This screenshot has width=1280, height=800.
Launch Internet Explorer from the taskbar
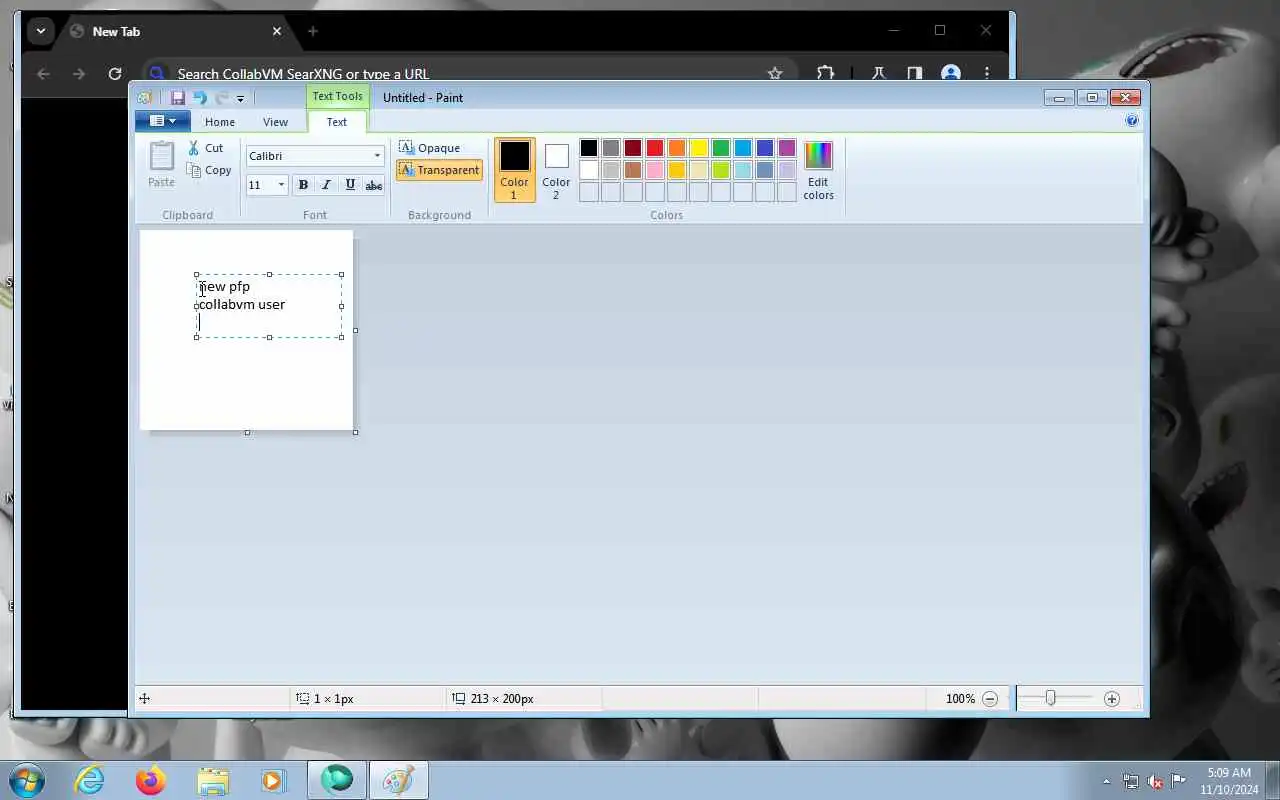pyautogui.click(x=90, y=780)
